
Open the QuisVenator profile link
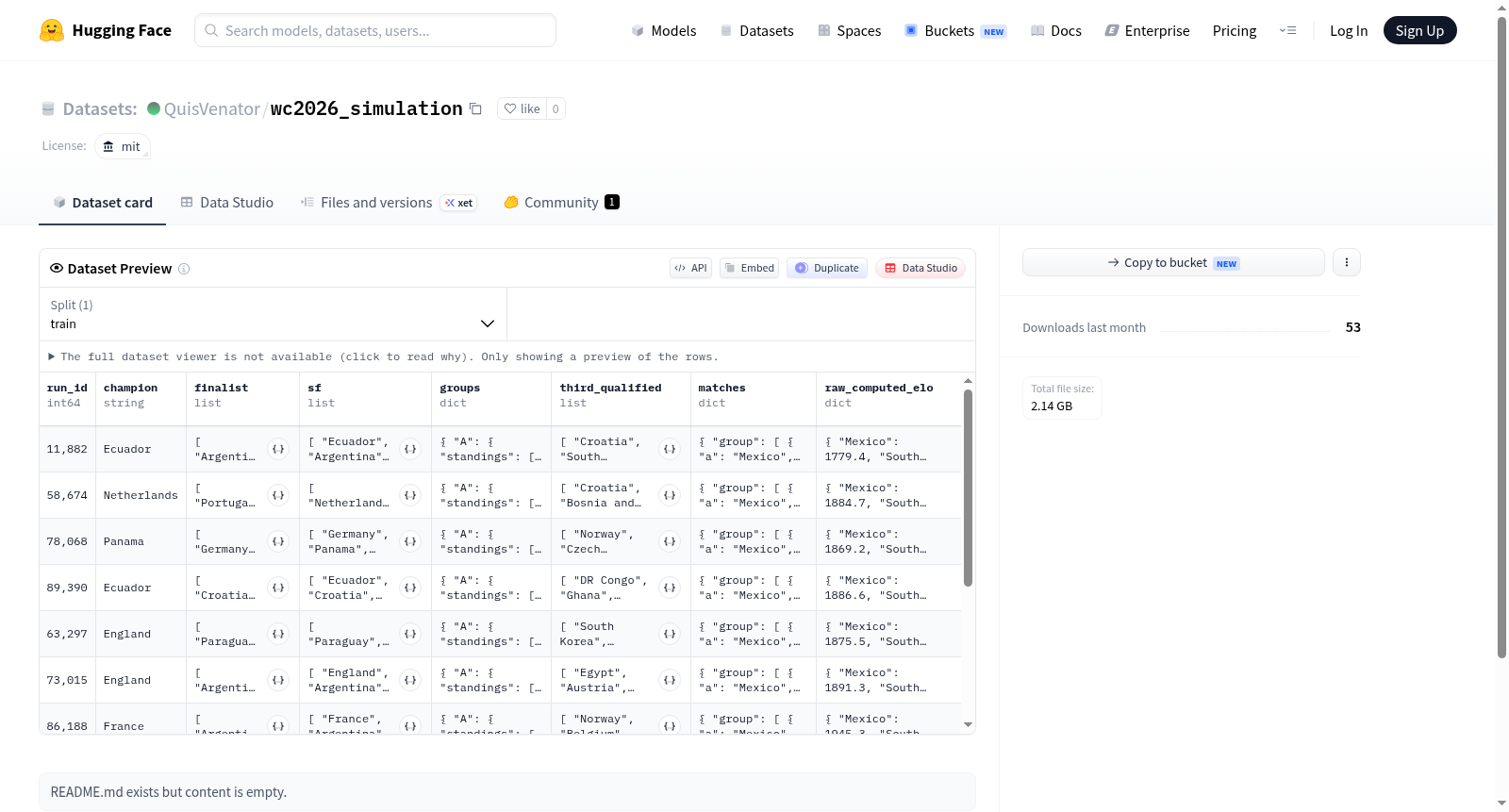tap(212, 109)
